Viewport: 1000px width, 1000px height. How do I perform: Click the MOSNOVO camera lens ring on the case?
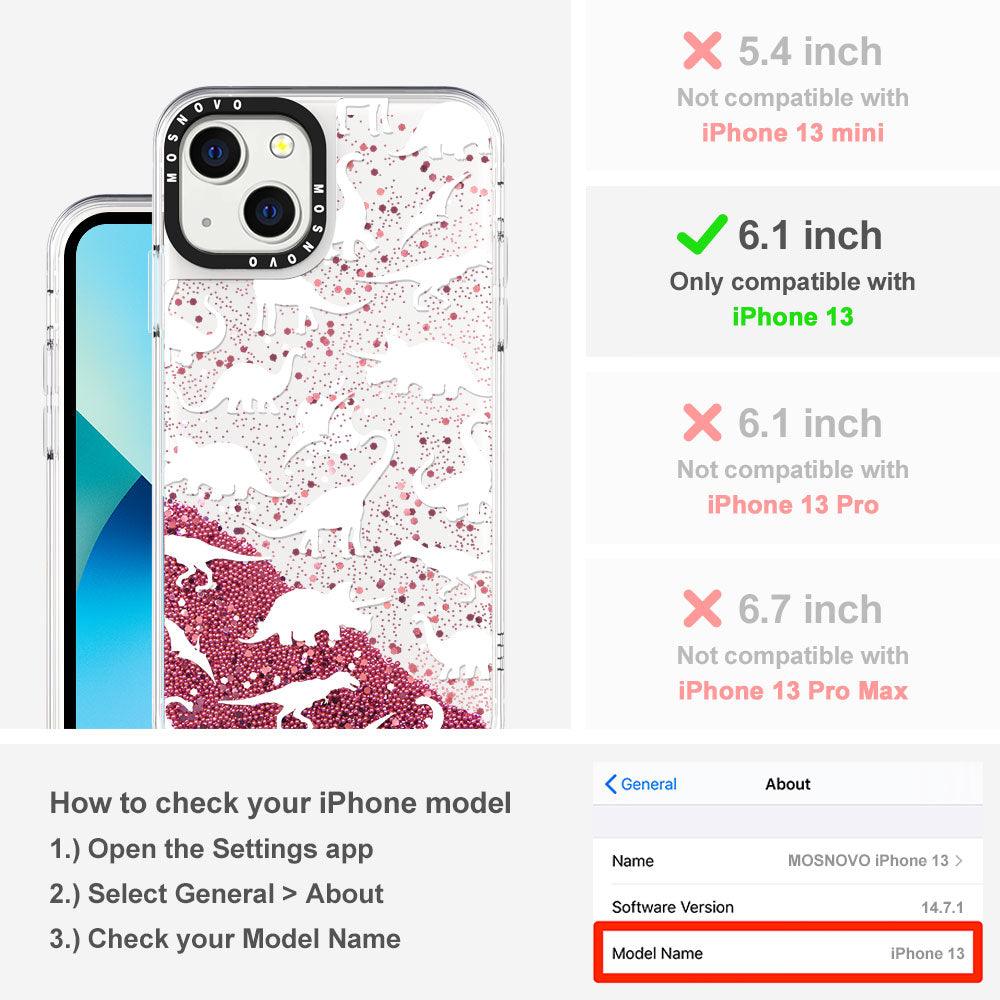[x=246, y=188]
